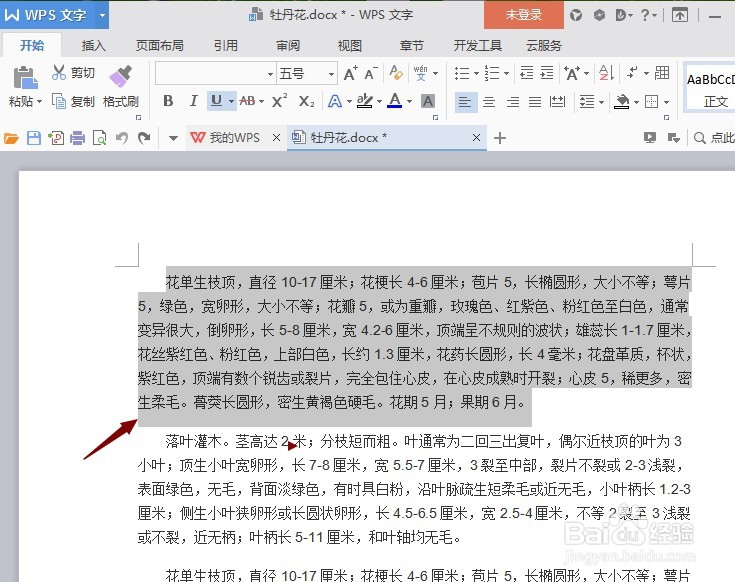The height and width of the screenshot is (582, 735).
Task: Click the Paste clipboard icon
Action: pyautogui.click(x=25, y=77)
